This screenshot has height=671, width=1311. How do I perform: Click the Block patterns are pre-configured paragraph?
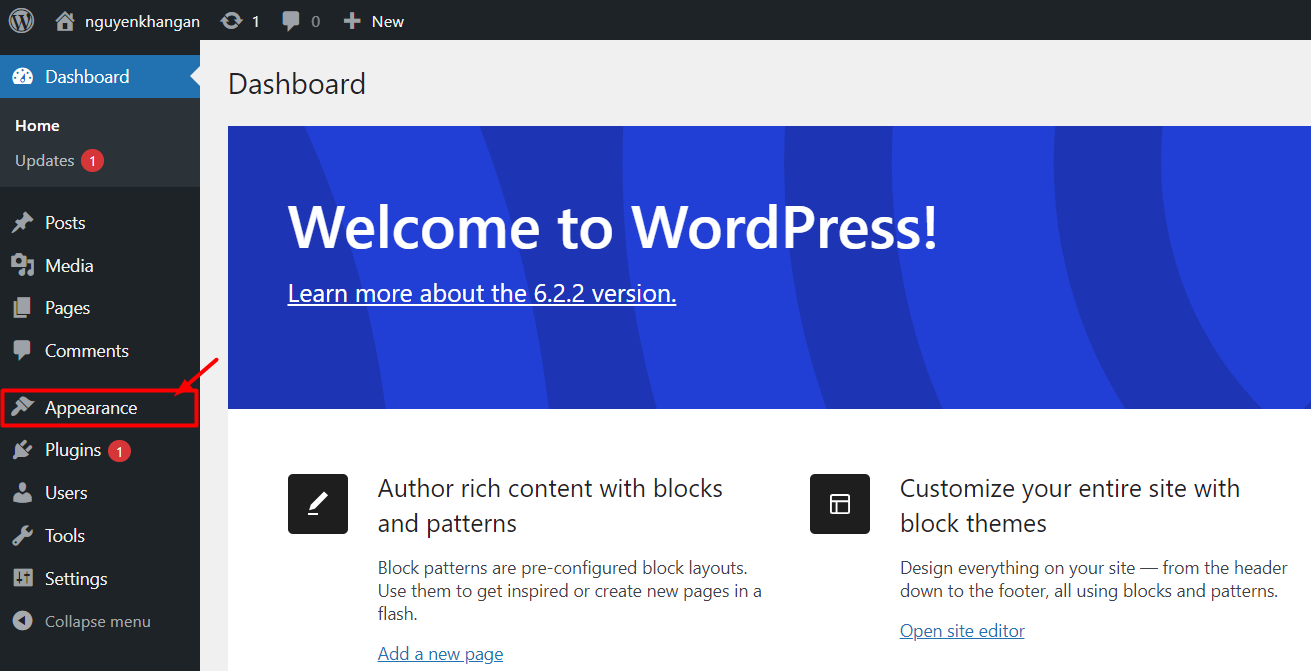click(x=570, y=591)
